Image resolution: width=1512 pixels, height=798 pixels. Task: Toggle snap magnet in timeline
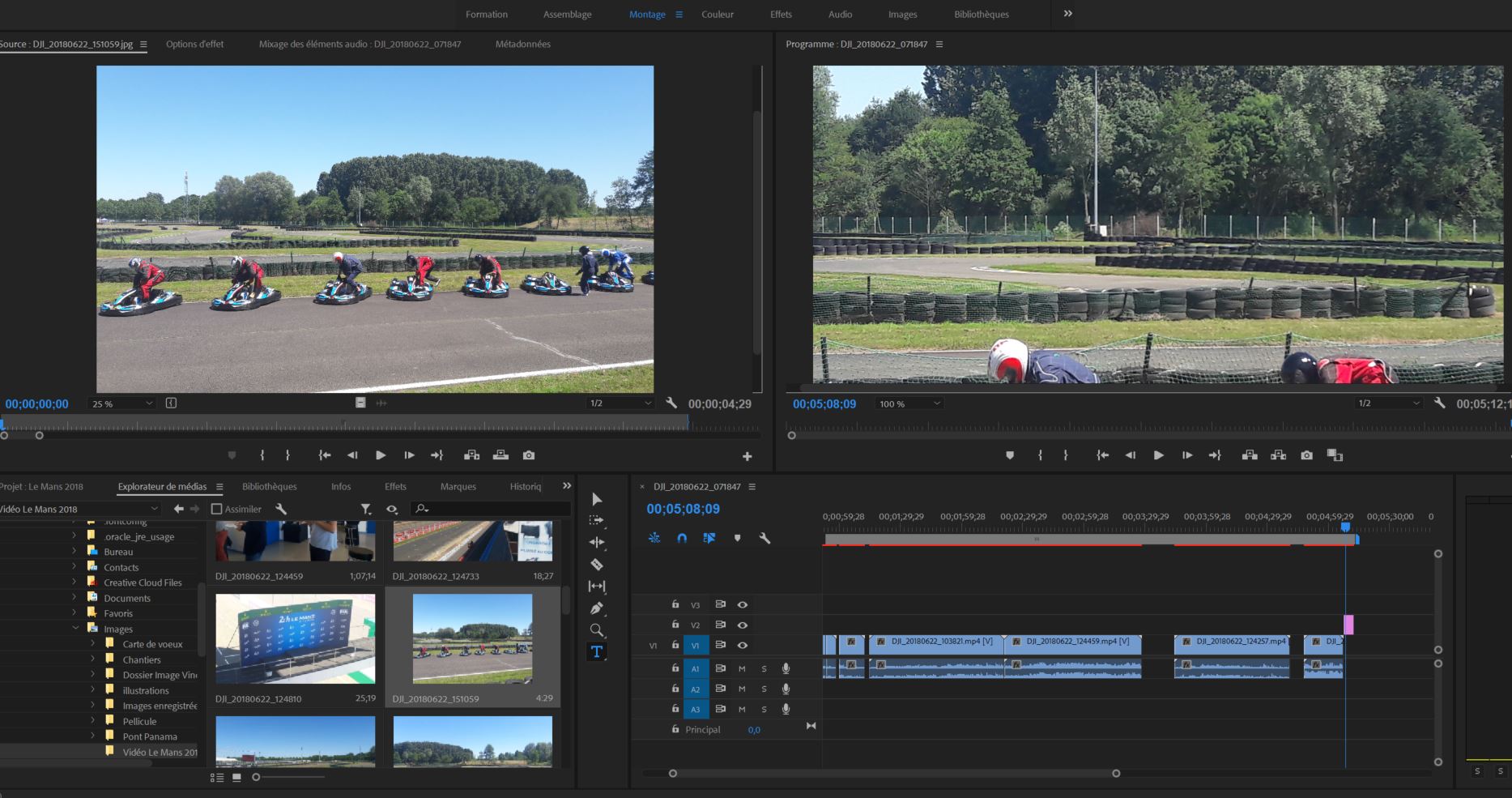(x=682, y=538)
